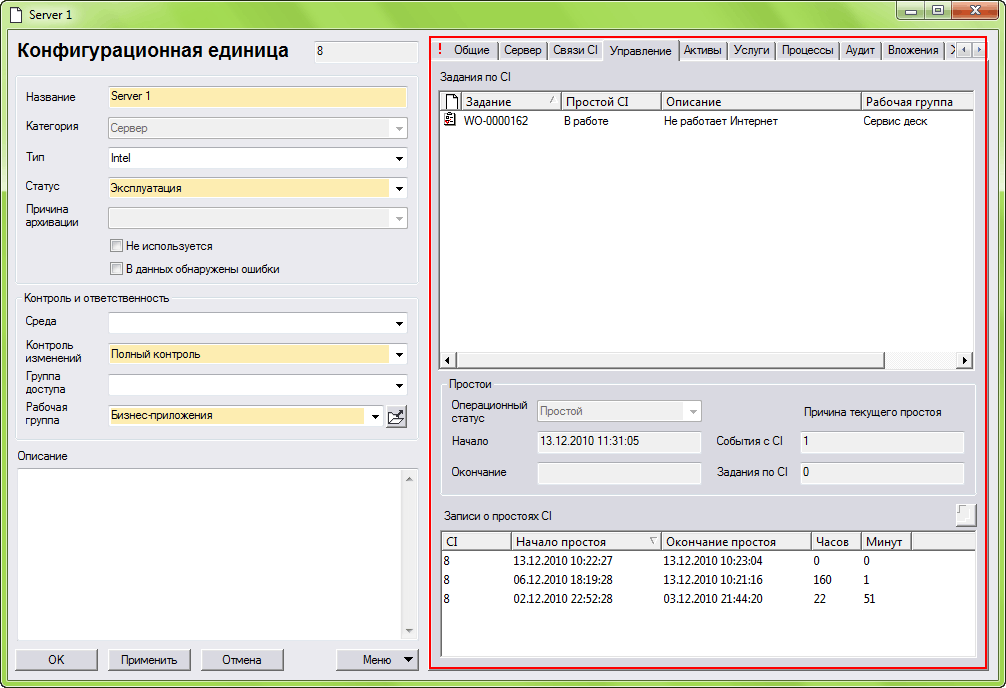This screenshot has height=688, width=1006.
Task: Open the Процессы tab
Action: click(x=807, y=50)
